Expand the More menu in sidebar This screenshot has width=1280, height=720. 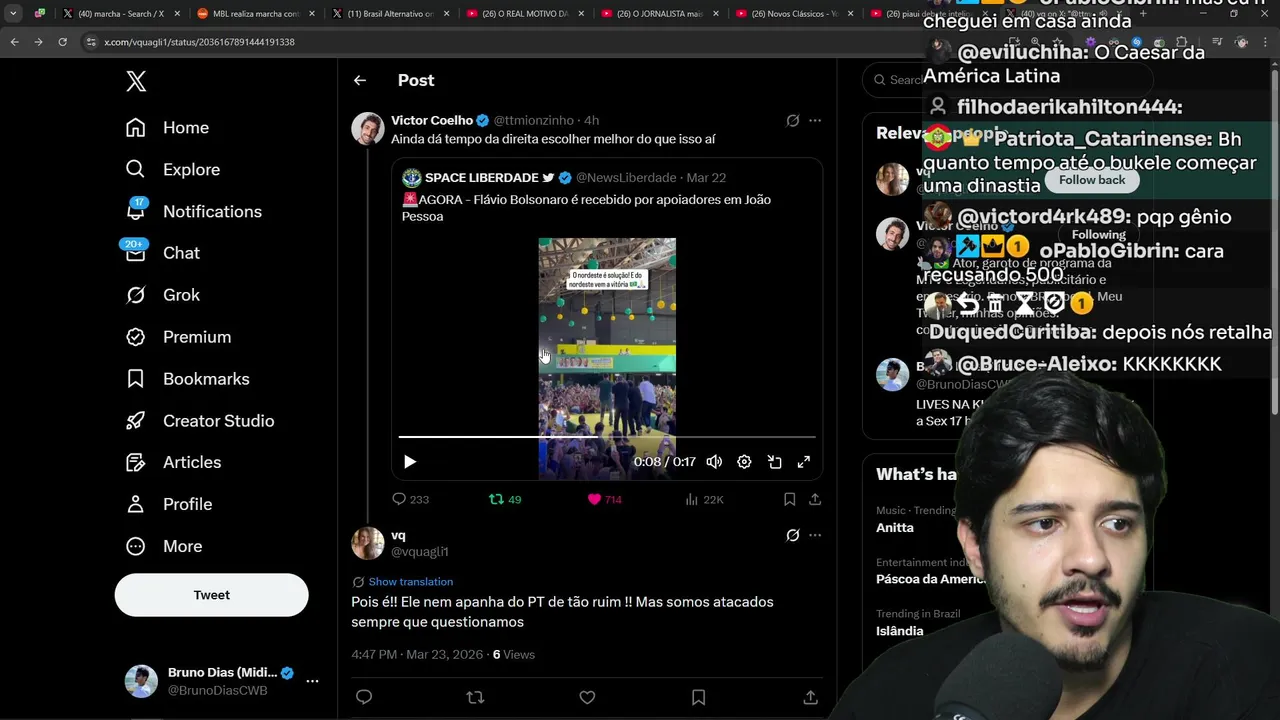(163, 546)
